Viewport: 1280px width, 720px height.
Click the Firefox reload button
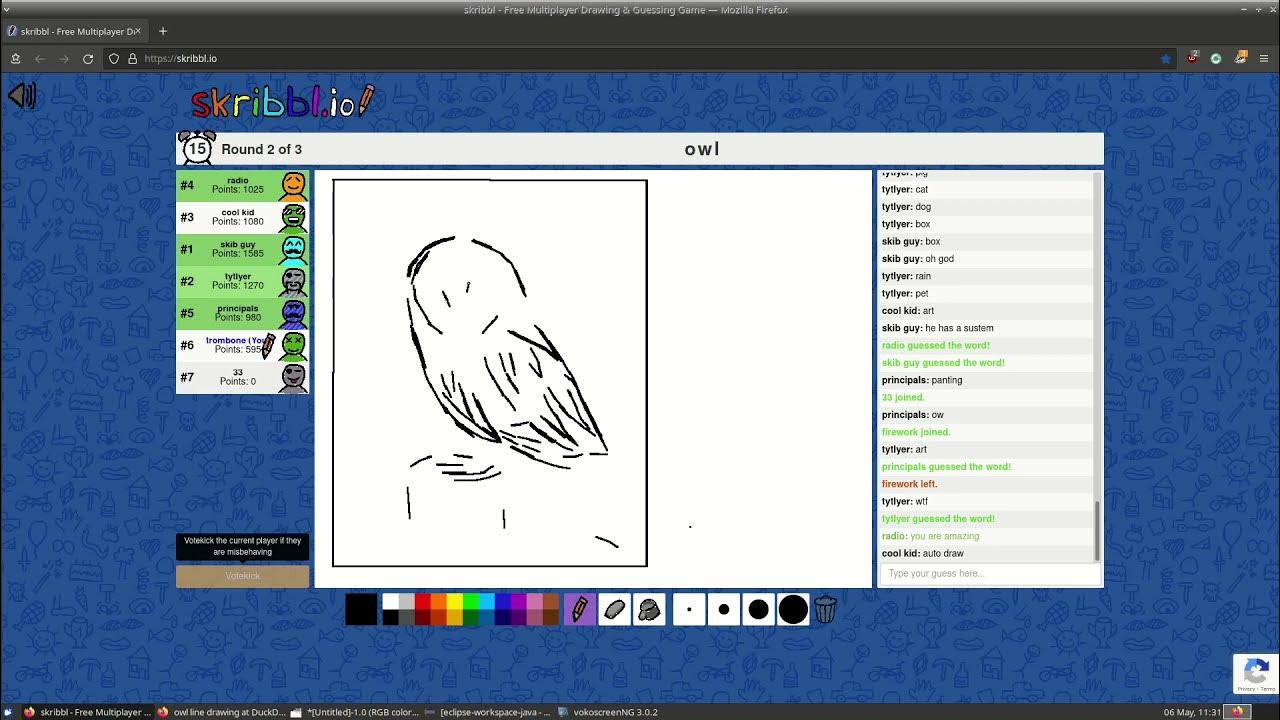pyautogui.click(x=88, y=59)
